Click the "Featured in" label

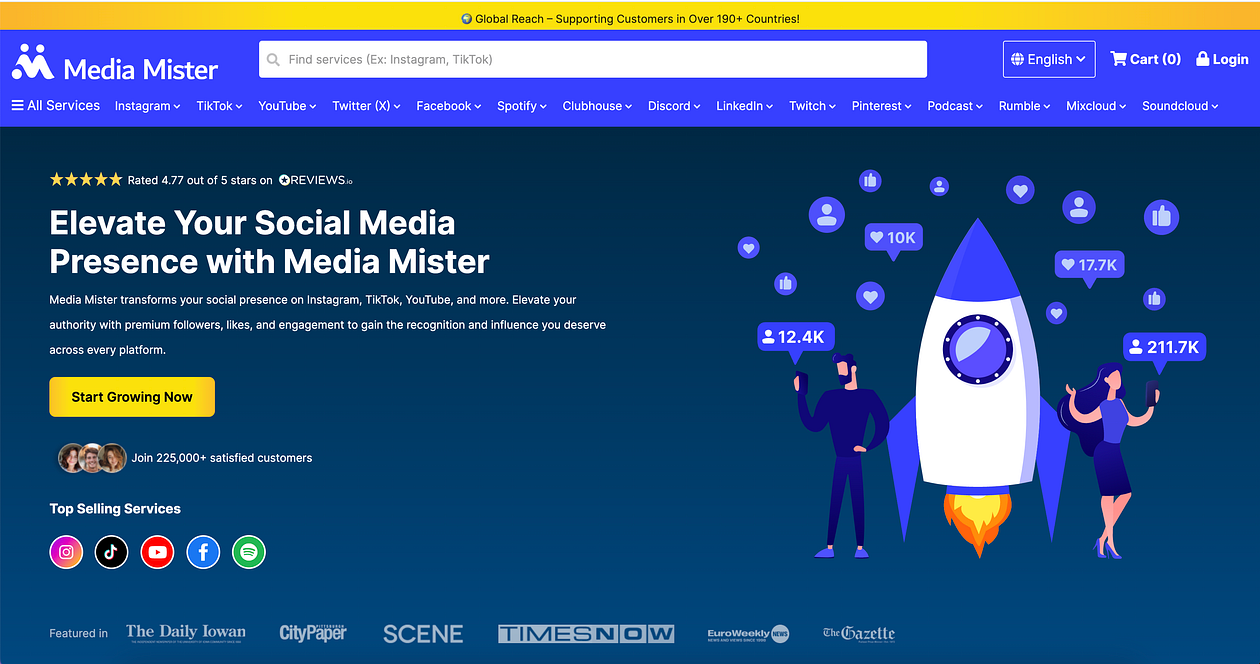tap(79, 633)
